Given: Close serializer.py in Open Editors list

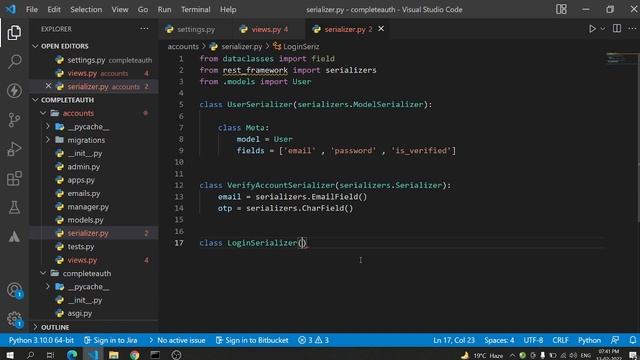Looking at the screenshot, I should click(x=48, y=86).
